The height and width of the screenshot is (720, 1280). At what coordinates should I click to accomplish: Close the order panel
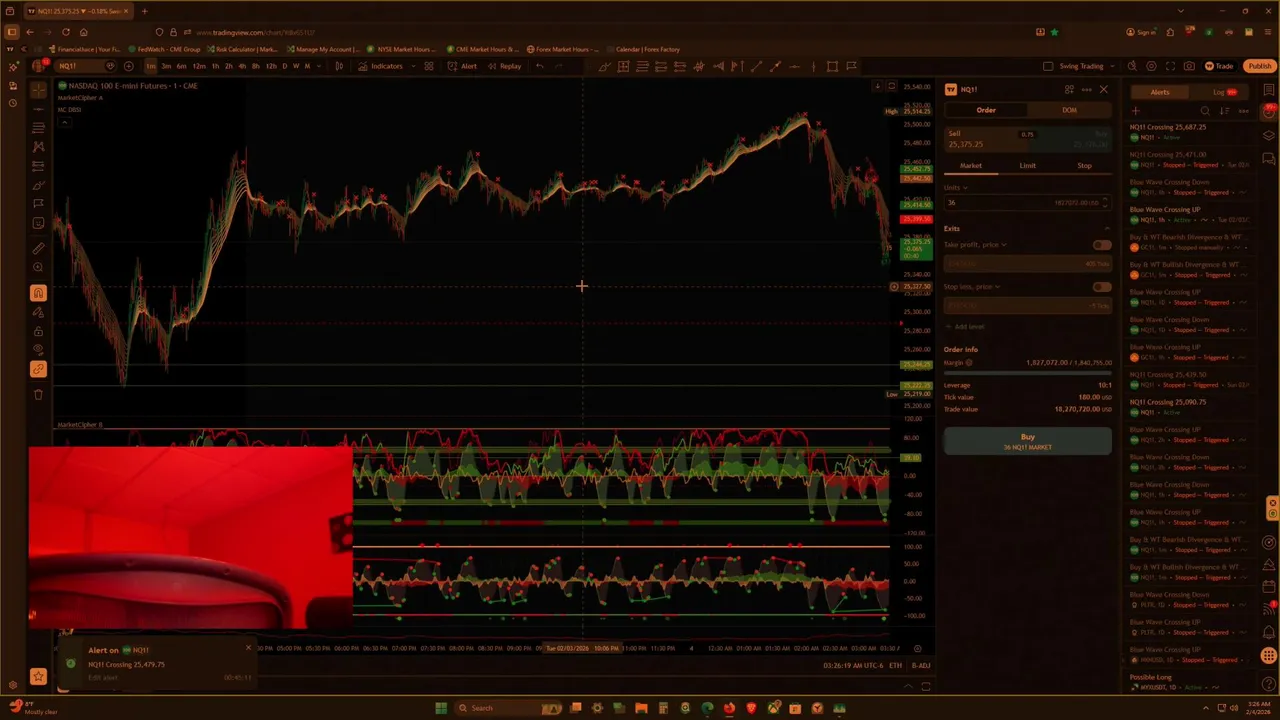click(1103, 89)
